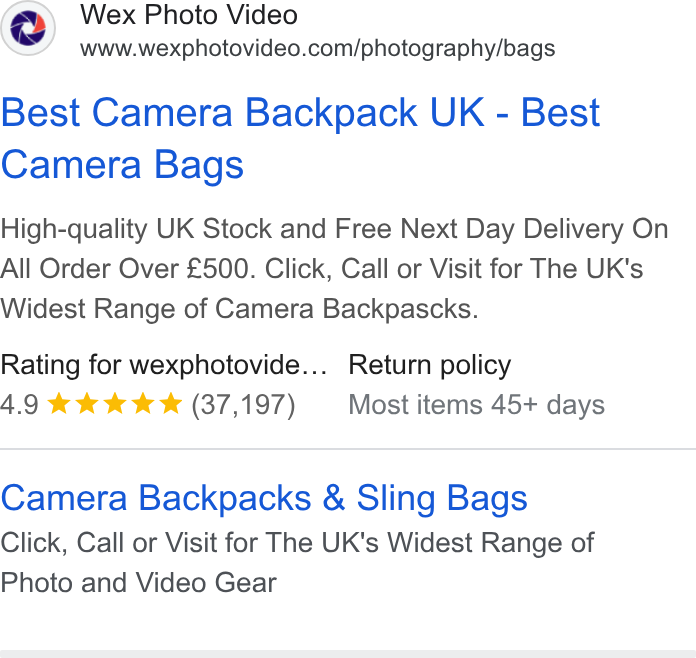Click the 4.9 rating score
Image resolution: width=696 pixels, height=658 pixels.
[19, 405]
